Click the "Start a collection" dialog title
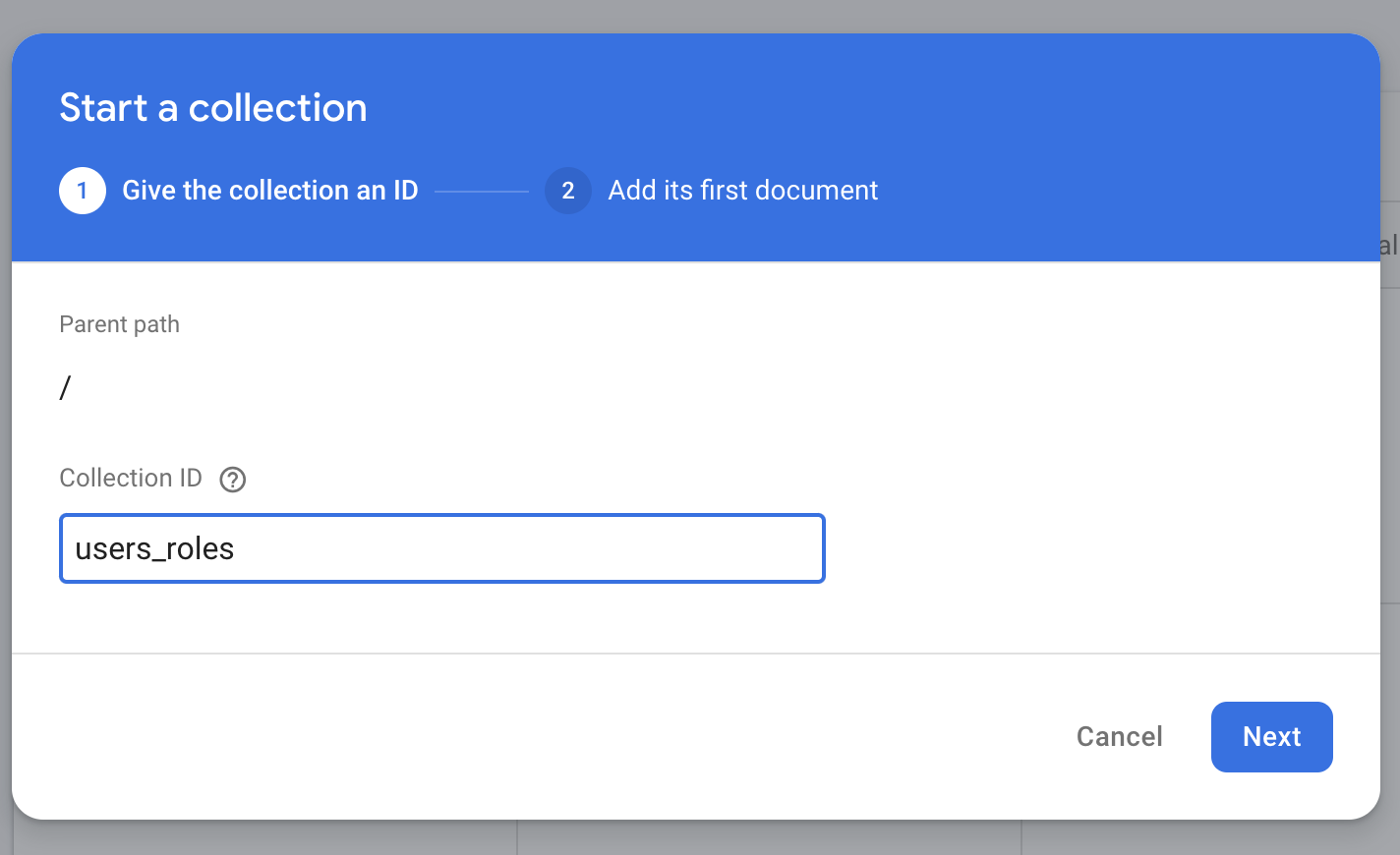 tap(213, 108)
